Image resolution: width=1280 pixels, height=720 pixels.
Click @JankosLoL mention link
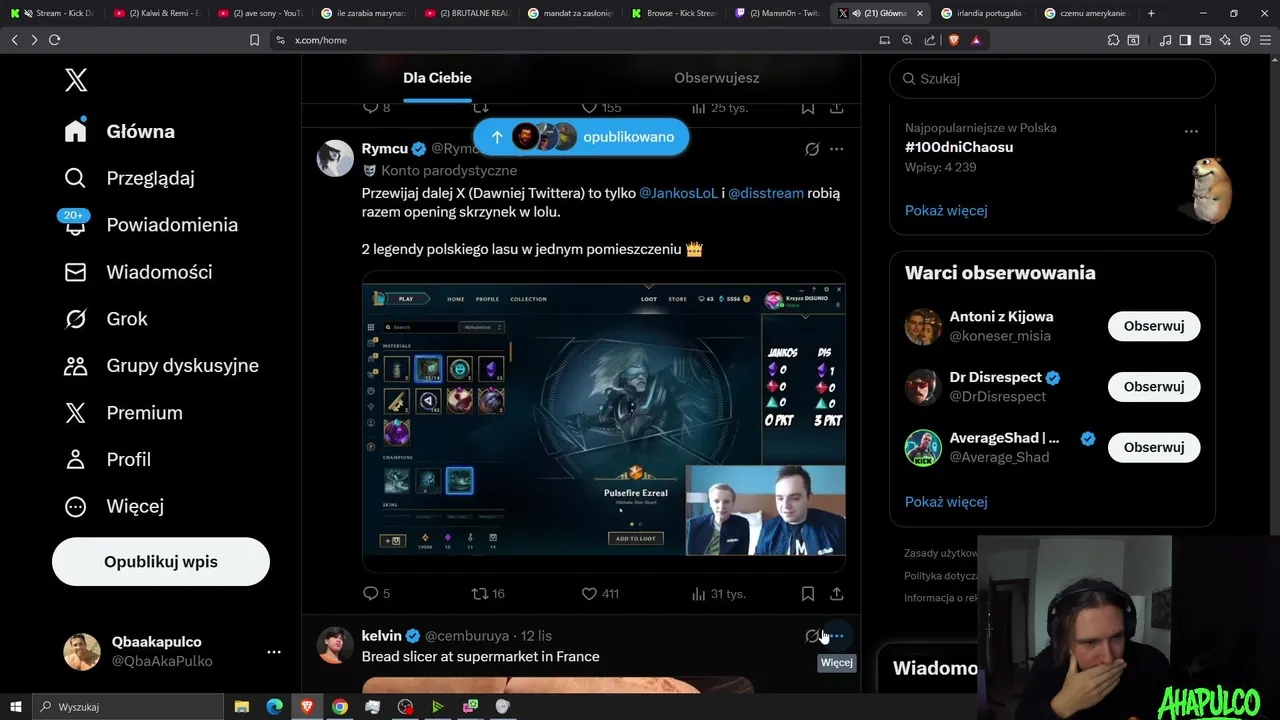tap(678, 193)
